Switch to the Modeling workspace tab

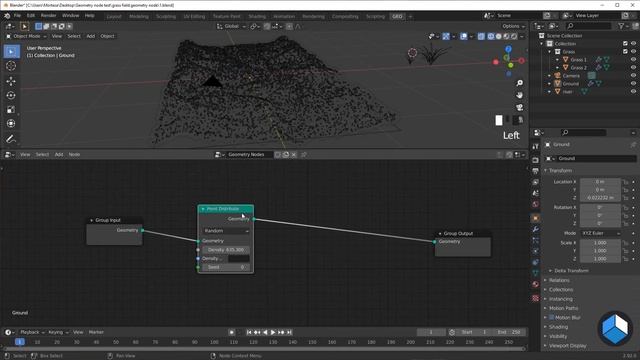139,17
